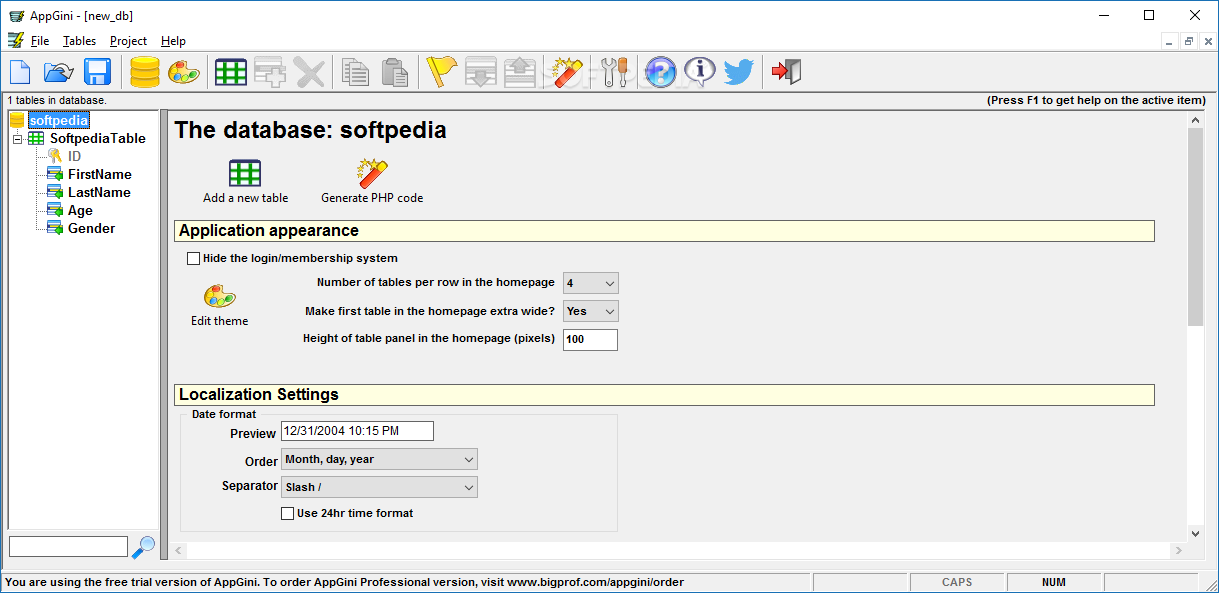
Task: Click the Exit door toolbar icon
Action: (786, 72)
